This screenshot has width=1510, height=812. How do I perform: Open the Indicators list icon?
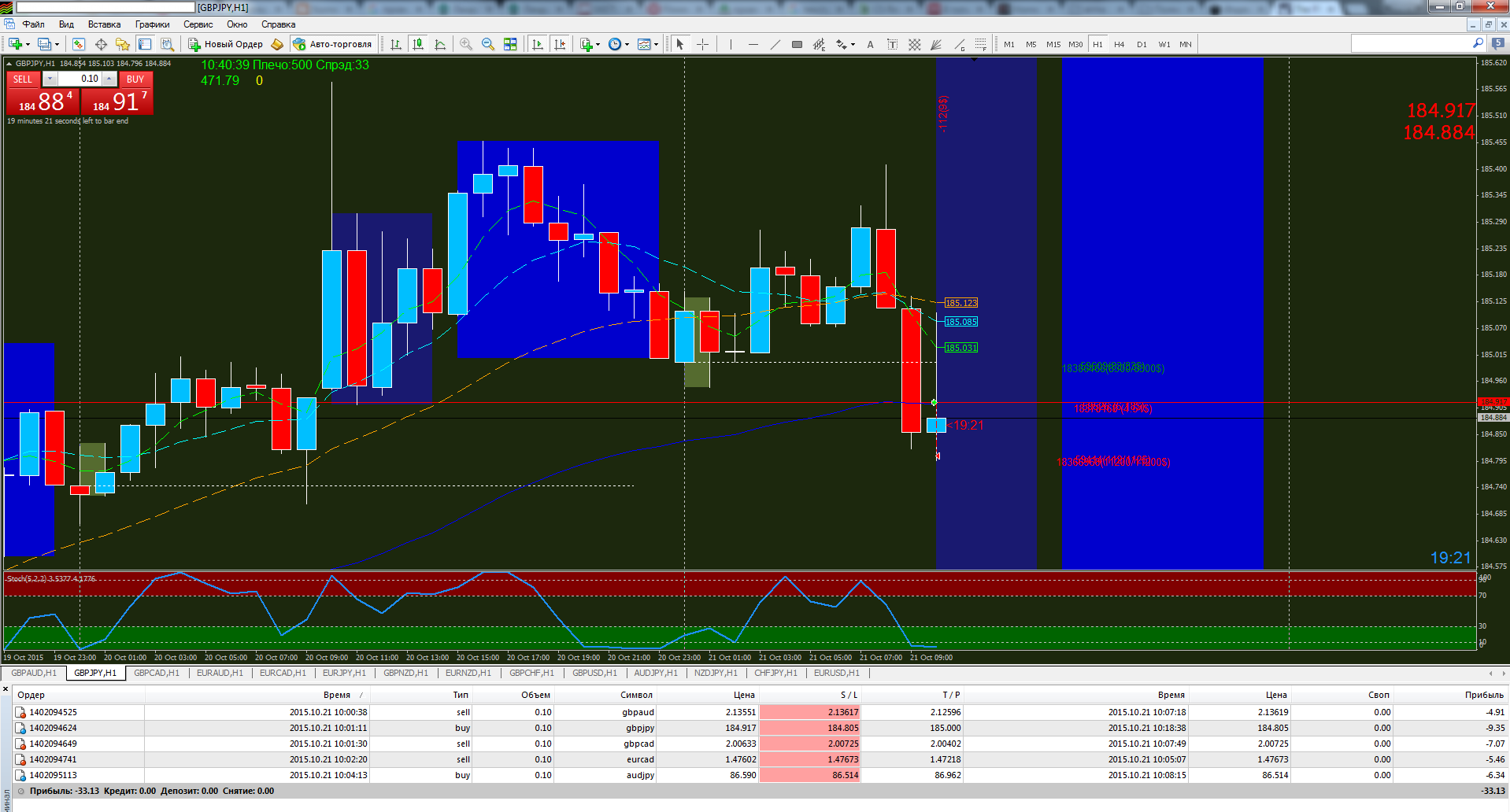point(586,44)
